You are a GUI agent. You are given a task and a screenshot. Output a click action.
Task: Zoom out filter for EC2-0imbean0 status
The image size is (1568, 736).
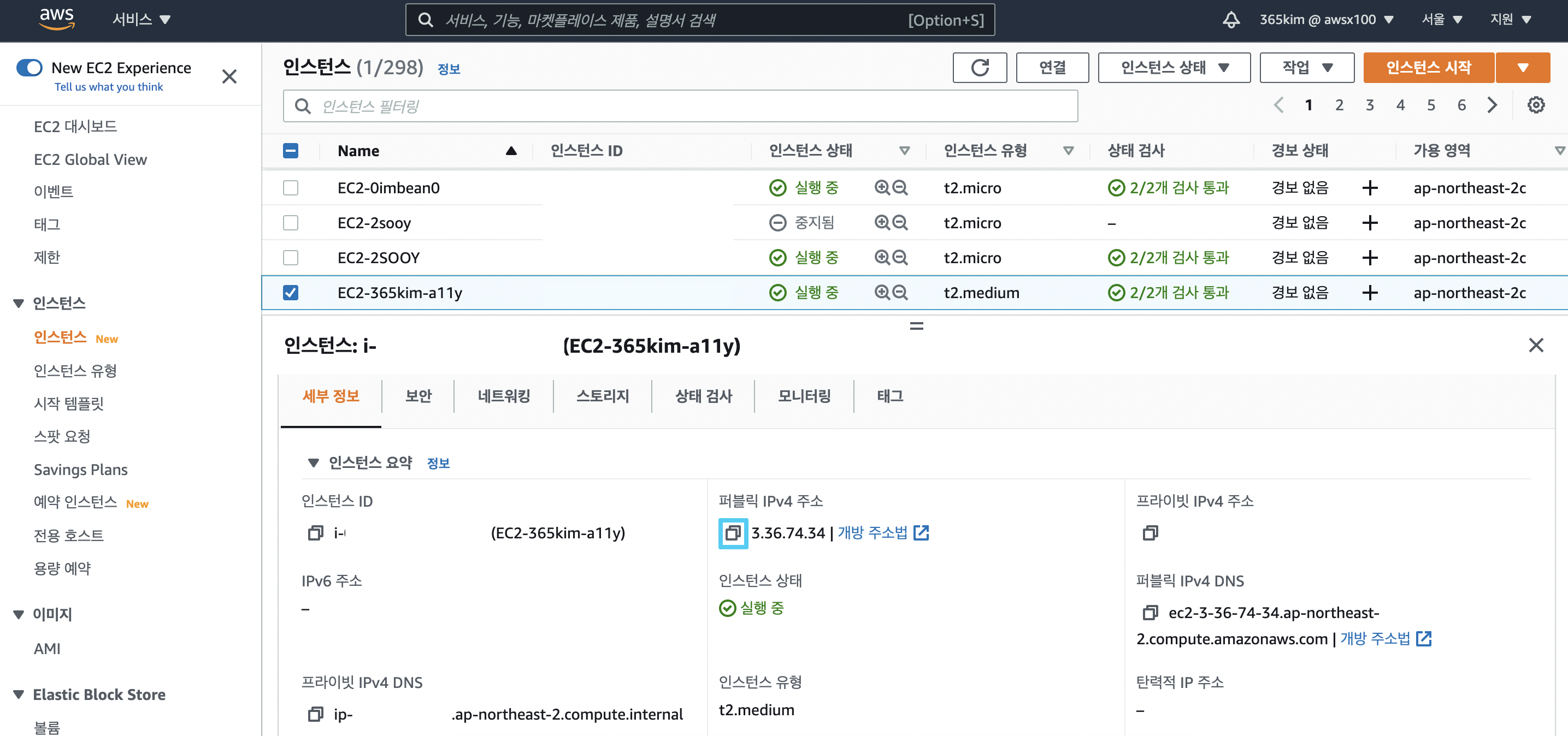[x=900, y=187]
